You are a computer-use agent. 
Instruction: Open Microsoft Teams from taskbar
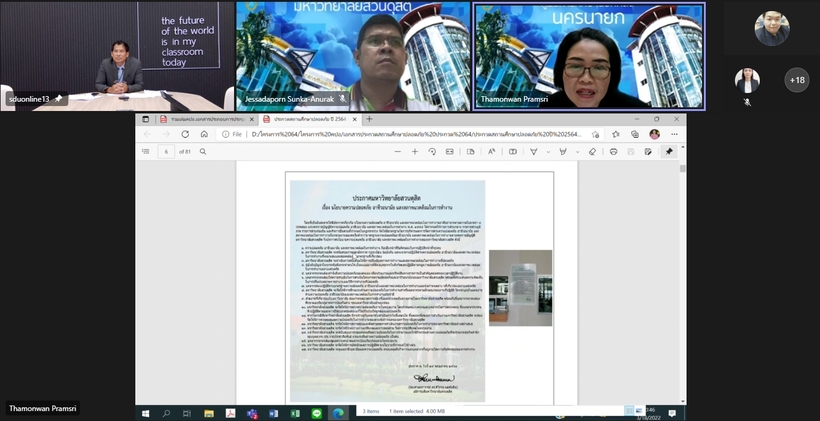252,413
